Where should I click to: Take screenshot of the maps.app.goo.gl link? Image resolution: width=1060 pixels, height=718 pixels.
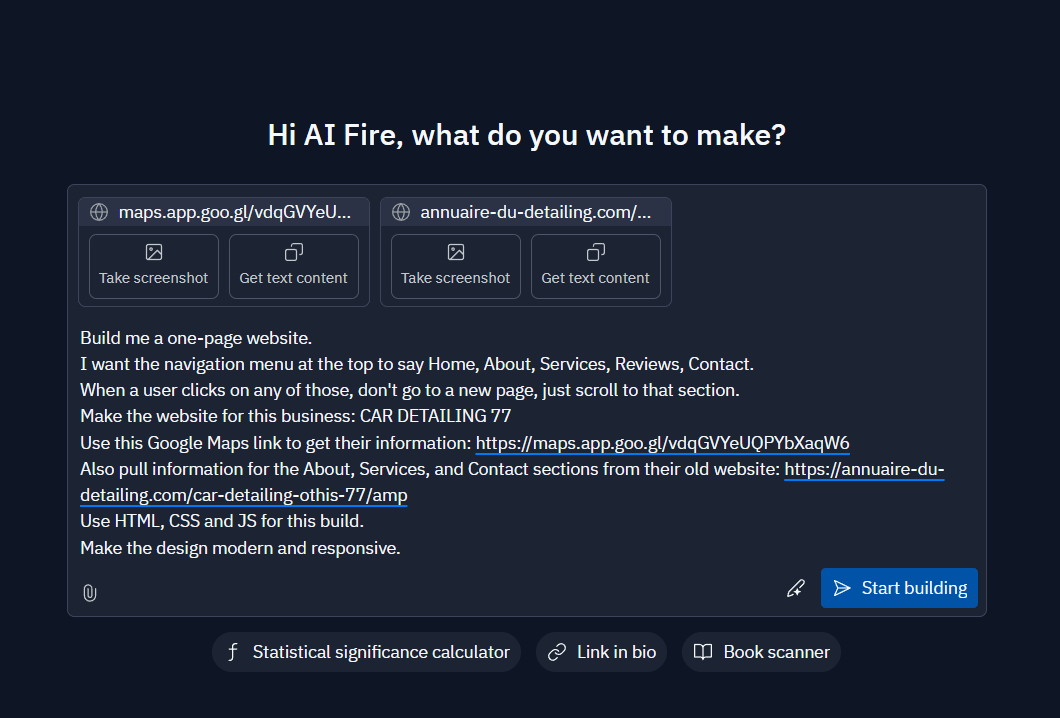pyautogui.click(x=153, y=266)
